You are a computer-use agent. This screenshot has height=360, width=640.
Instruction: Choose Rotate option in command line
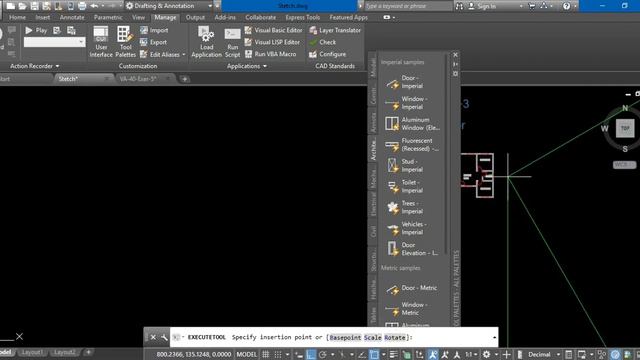tap(395, 338)
